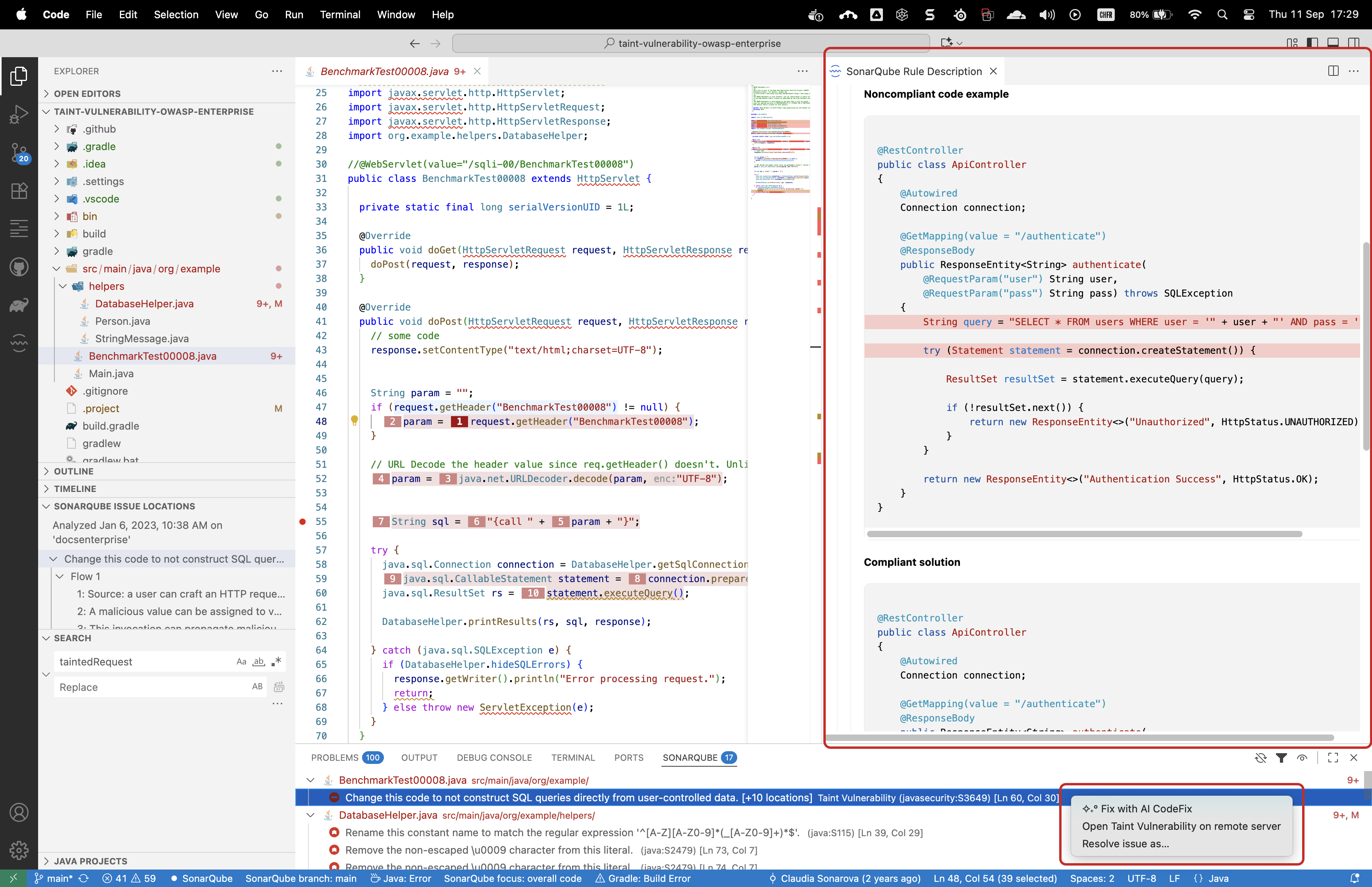The width and height of the screenshot is (1372, 887).
Task: Toggle preserve case next to the Replace field
Action: click(x=257, y=686)
